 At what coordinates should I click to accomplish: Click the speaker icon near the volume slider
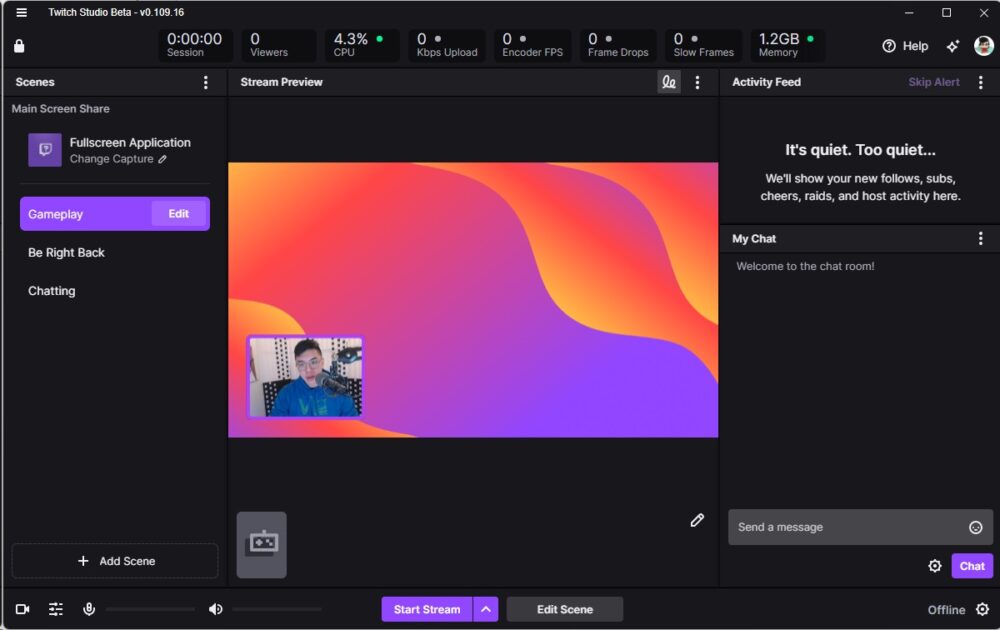coord(215,608)
